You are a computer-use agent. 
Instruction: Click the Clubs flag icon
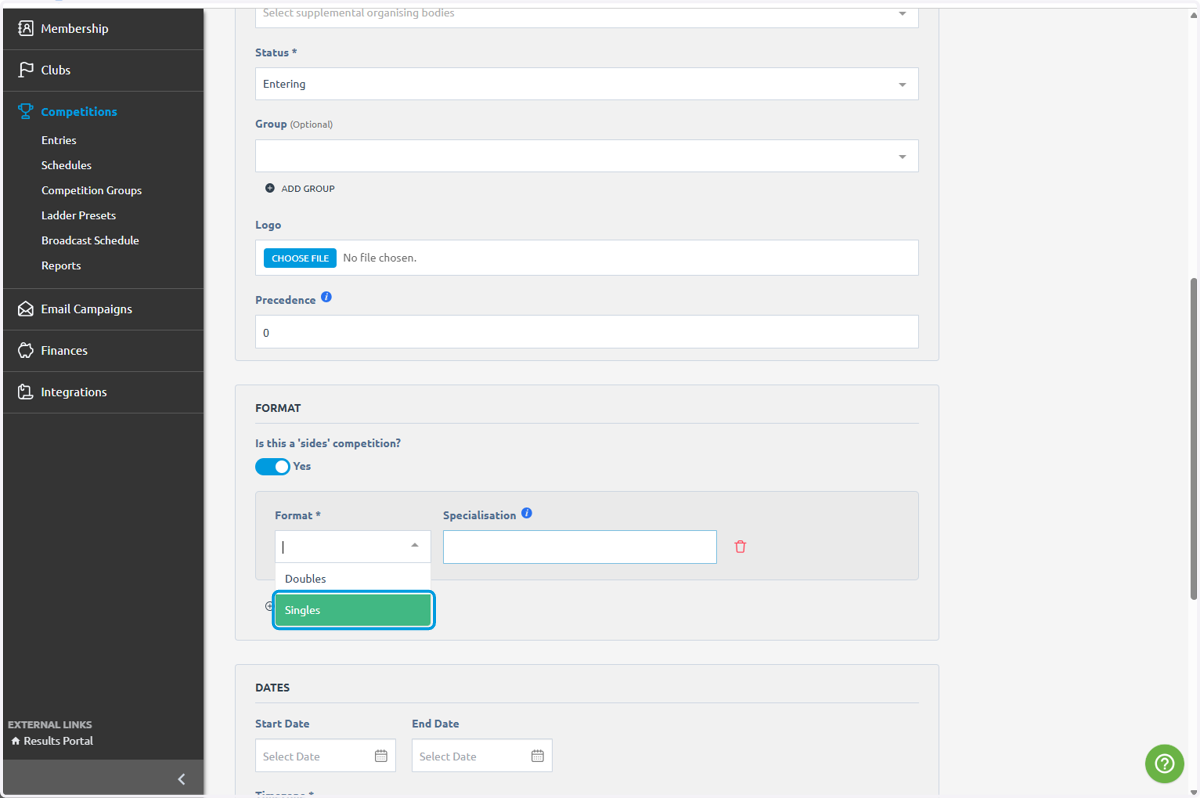click(26, 70)
